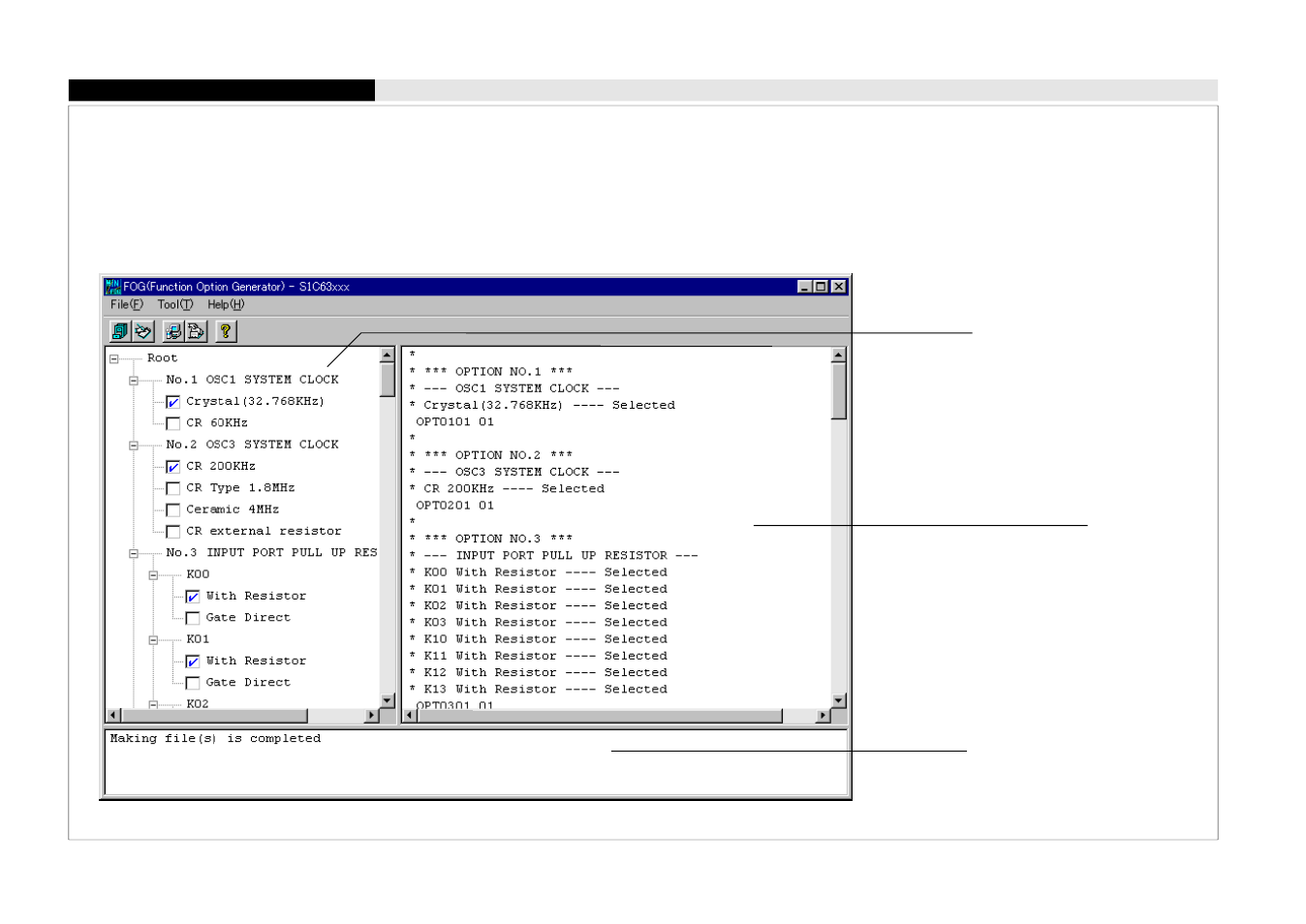Screen dimensions: 1306x924
Task: Open the Tool(T) menu
Action: [175, 304]
